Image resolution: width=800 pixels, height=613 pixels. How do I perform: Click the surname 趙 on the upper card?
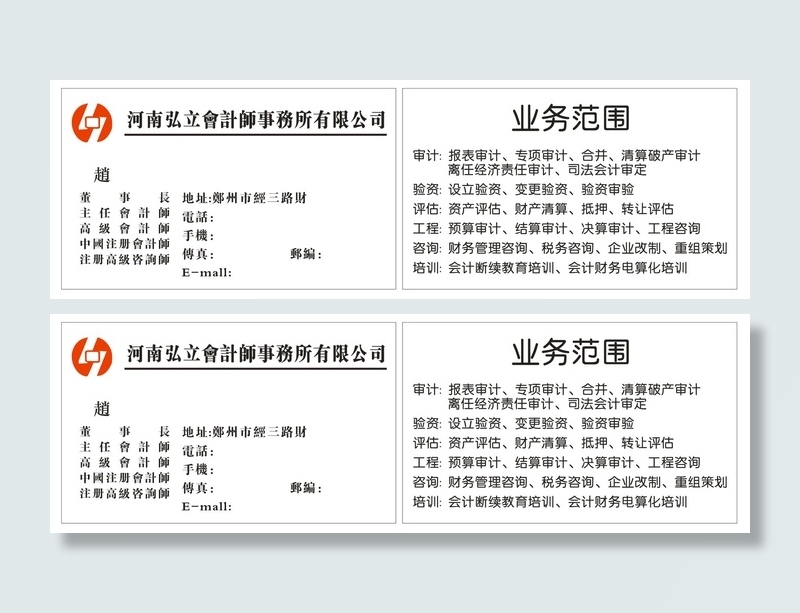pos(102,175)
